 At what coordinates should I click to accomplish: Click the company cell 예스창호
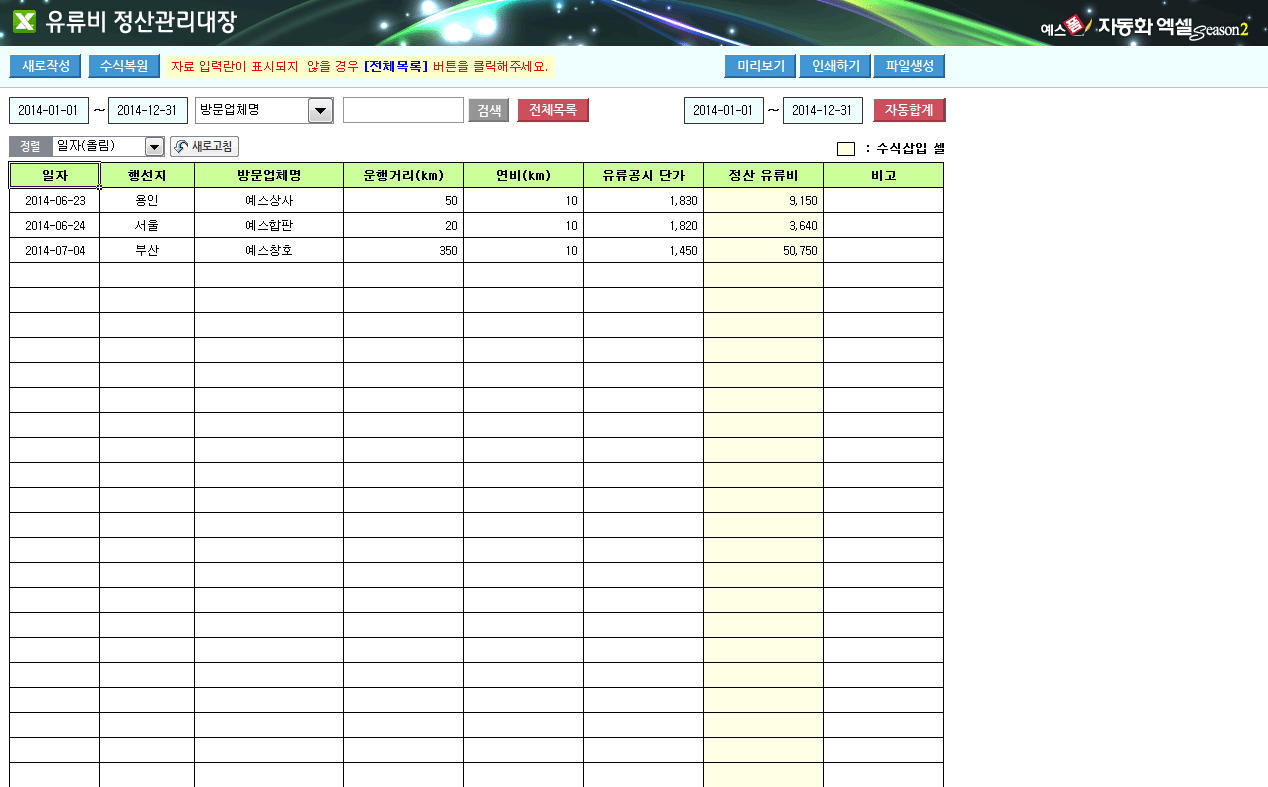(269, 250)
